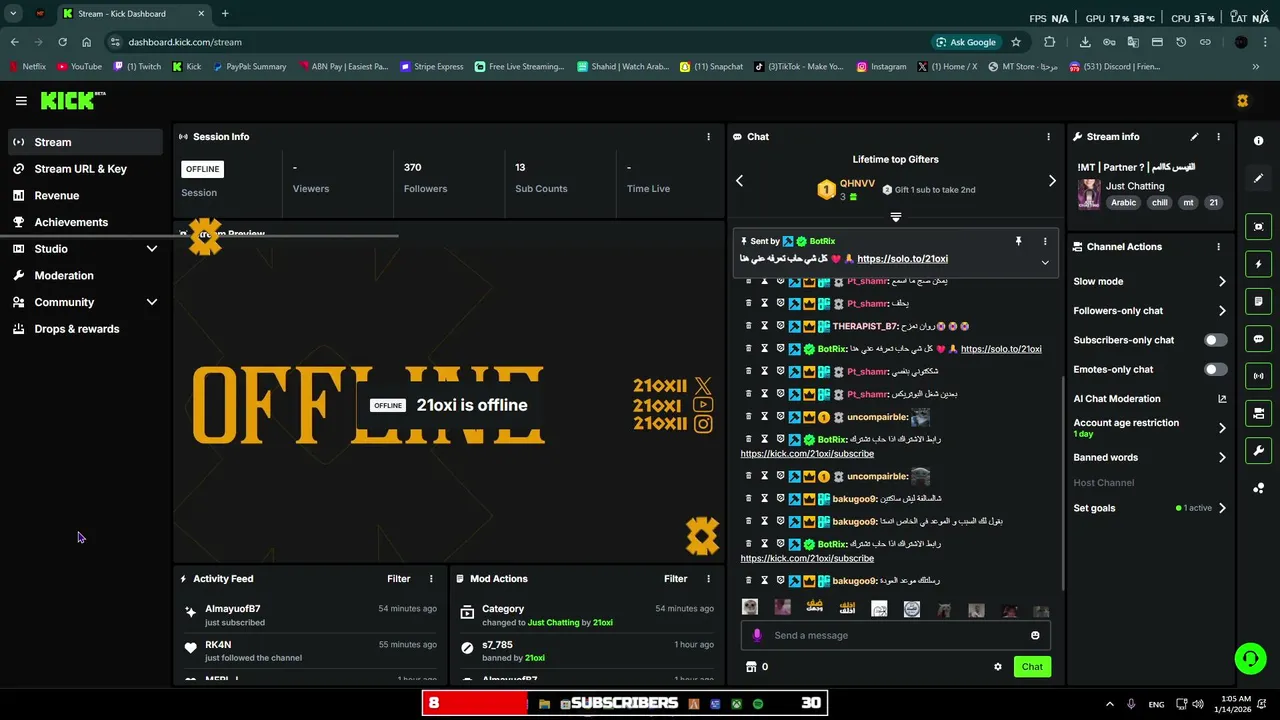Edit stream info with pencil icon
The image size is (1280, 720).
[x=1194, y=137]
